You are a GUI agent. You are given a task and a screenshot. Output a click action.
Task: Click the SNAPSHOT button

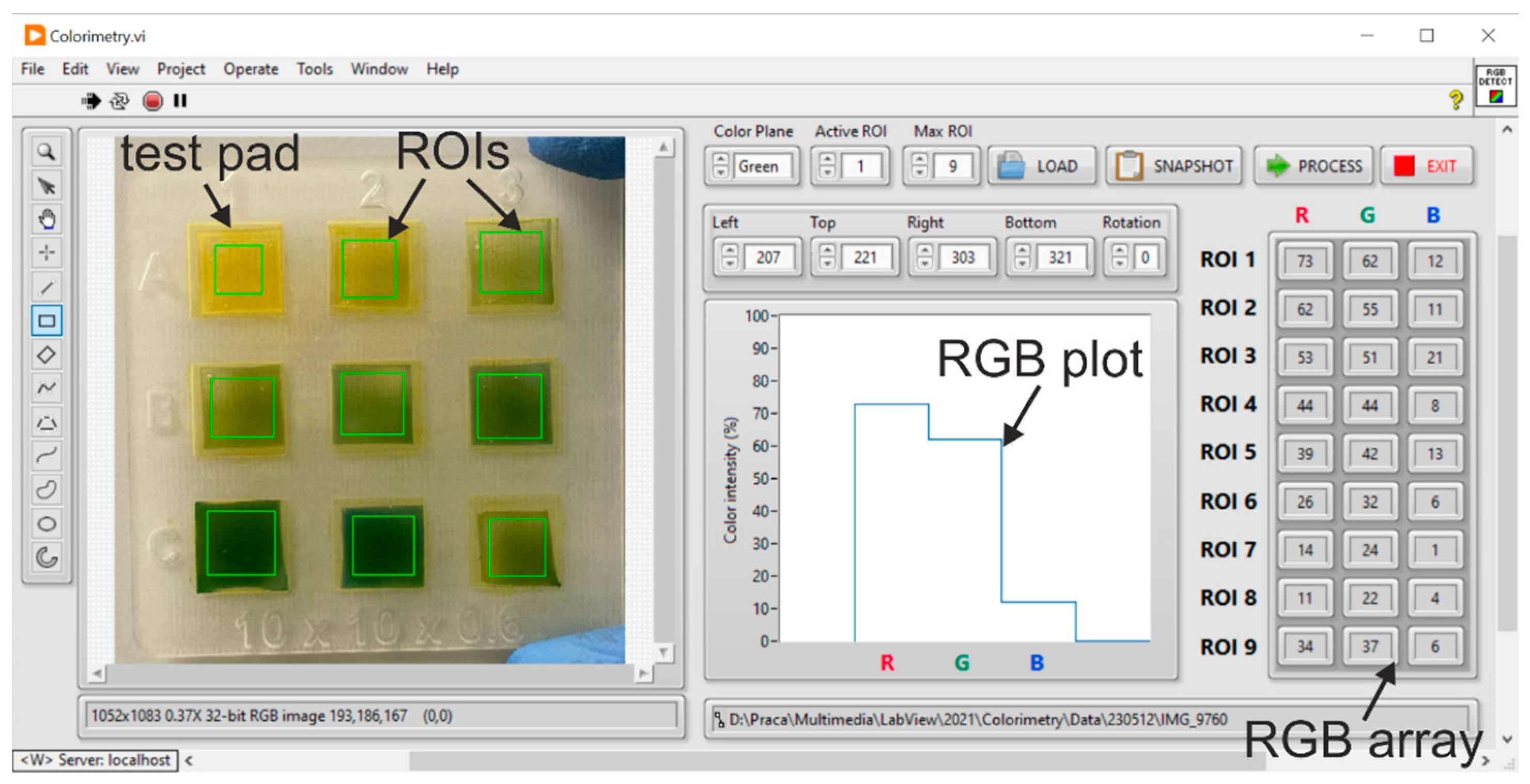1174,166
